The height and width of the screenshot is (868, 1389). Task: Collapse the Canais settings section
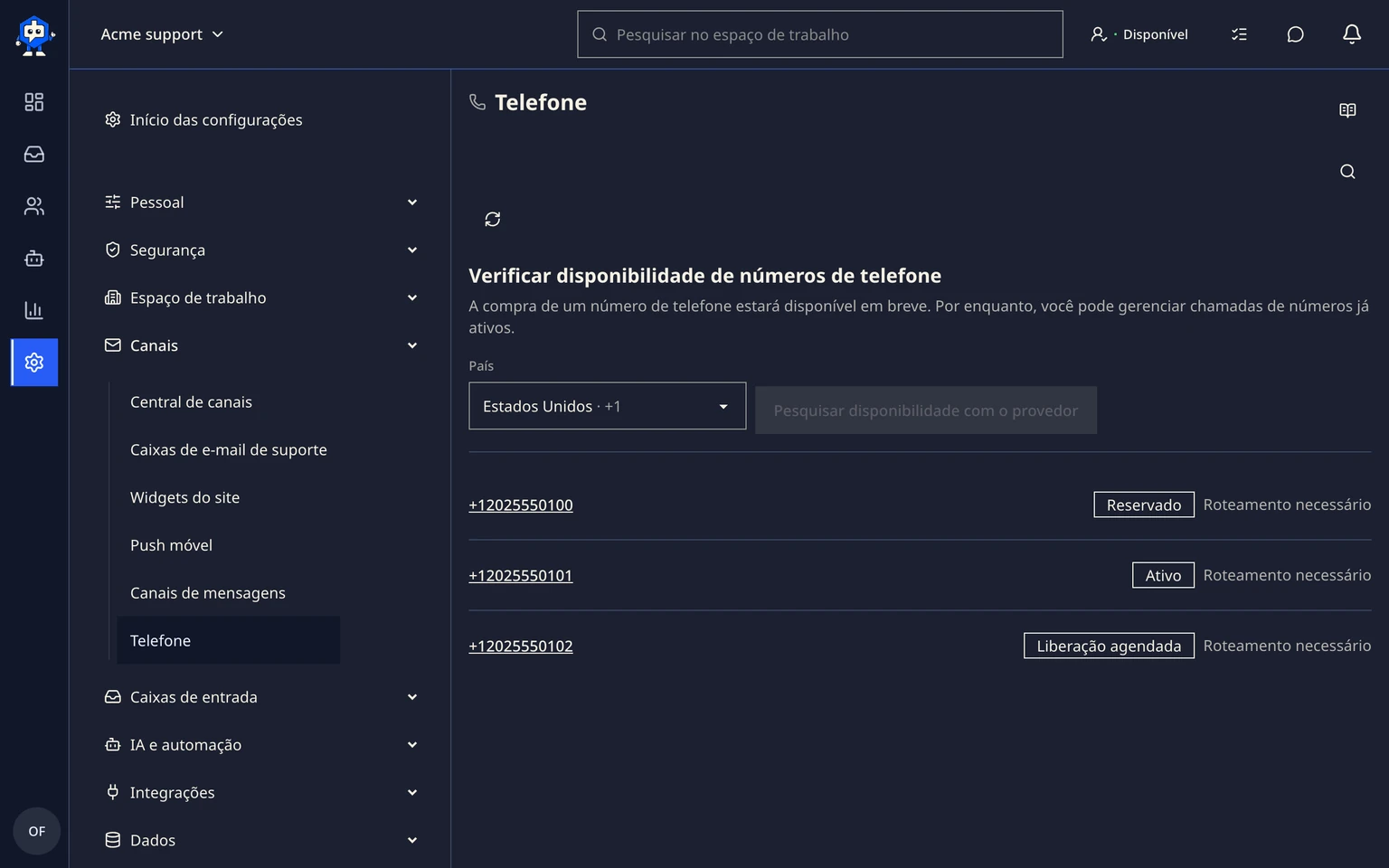click(260, 345)
